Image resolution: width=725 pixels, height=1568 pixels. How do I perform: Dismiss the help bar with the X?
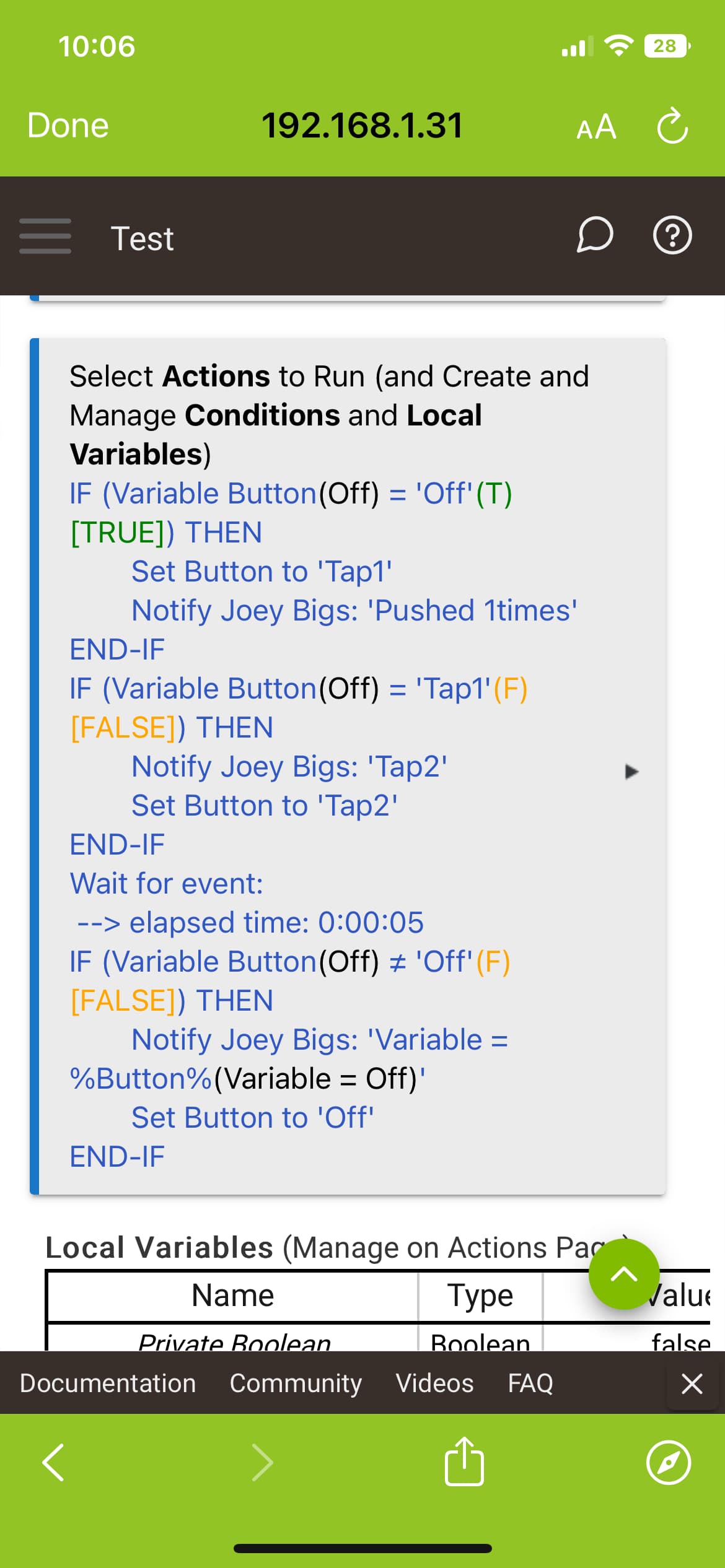point(692,1383)
